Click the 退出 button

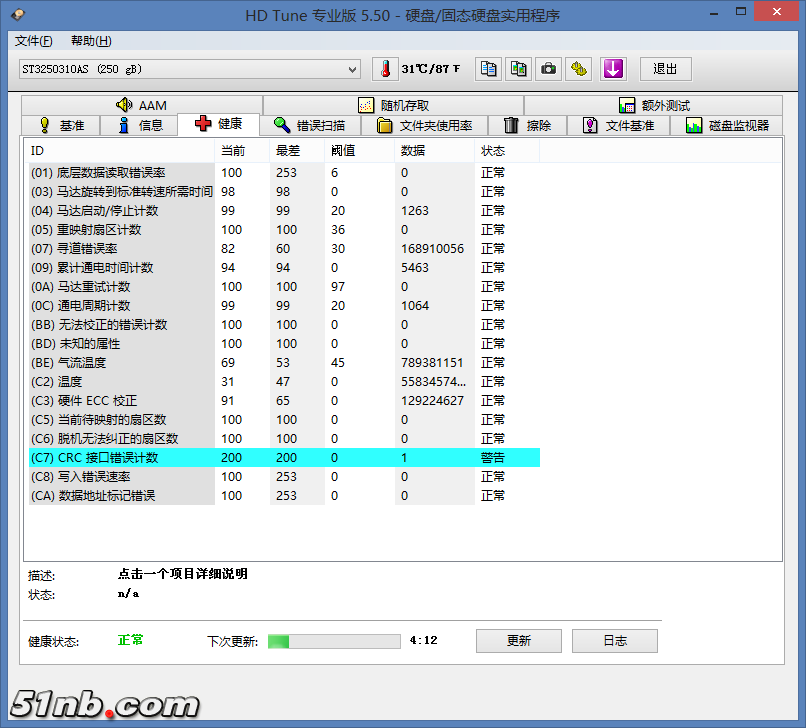665,69
